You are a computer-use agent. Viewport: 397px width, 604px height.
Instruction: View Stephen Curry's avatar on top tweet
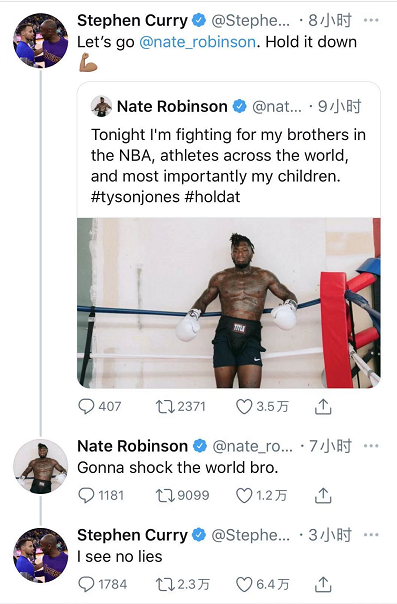[x=40, y=40]
